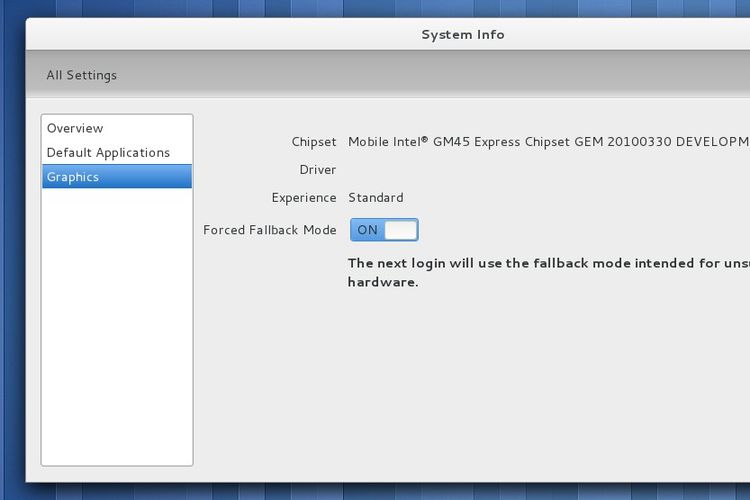Click the Standard experience value
The width and height of the screenshot is (750, 500).
point(376,198)
